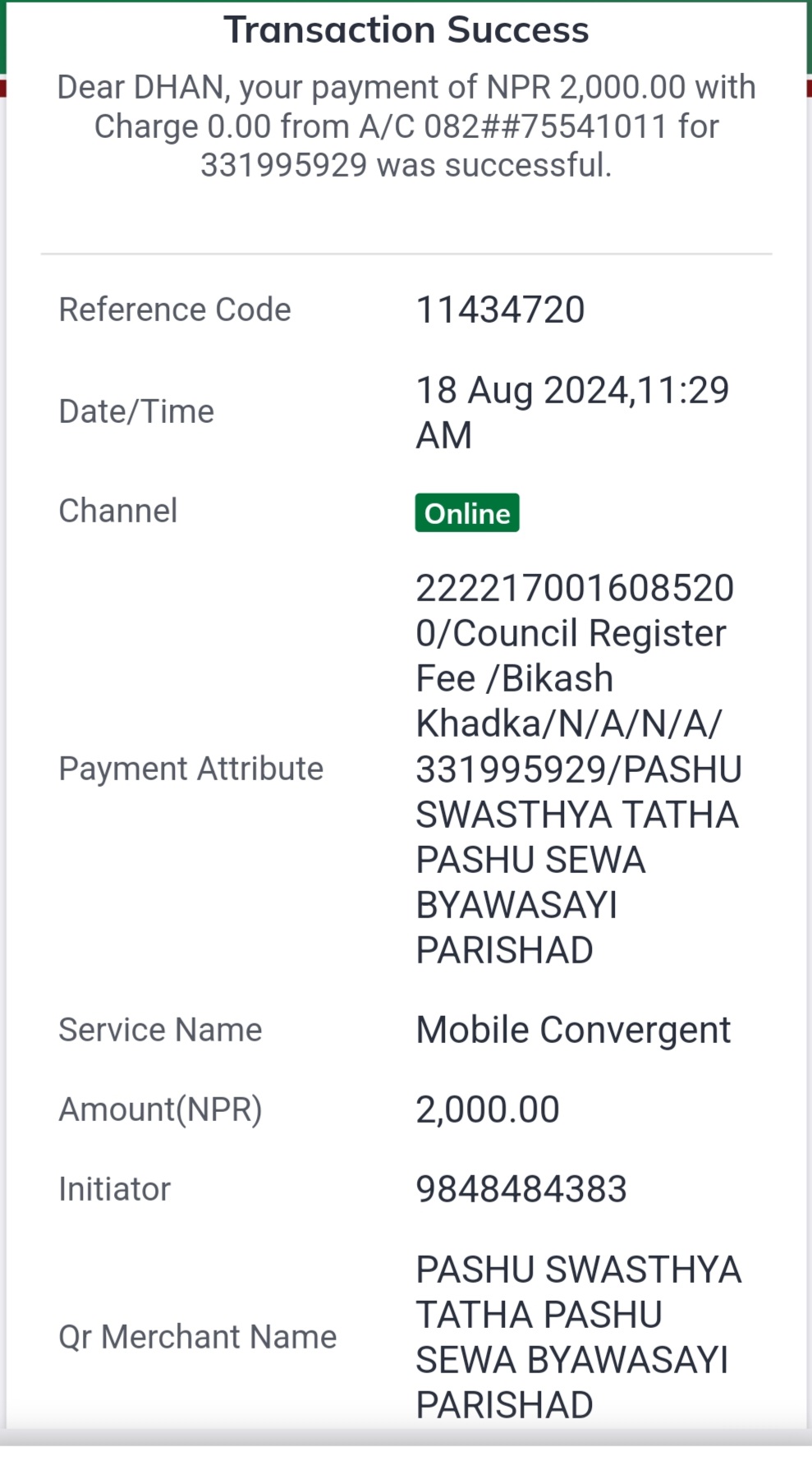Image resolution: width=812 pixels, height=1461 pixels.
Task: Tap the Qr Merchant Name value
Action: [579, 1337]
